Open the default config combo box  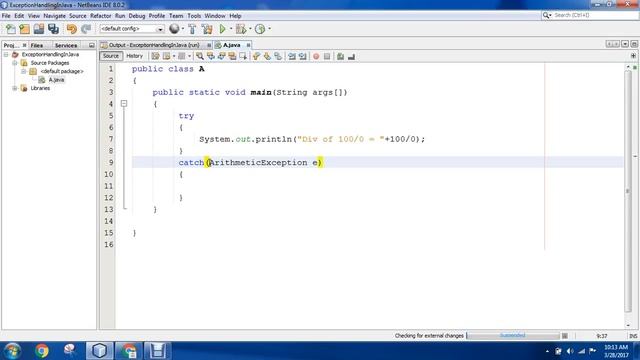132,29
